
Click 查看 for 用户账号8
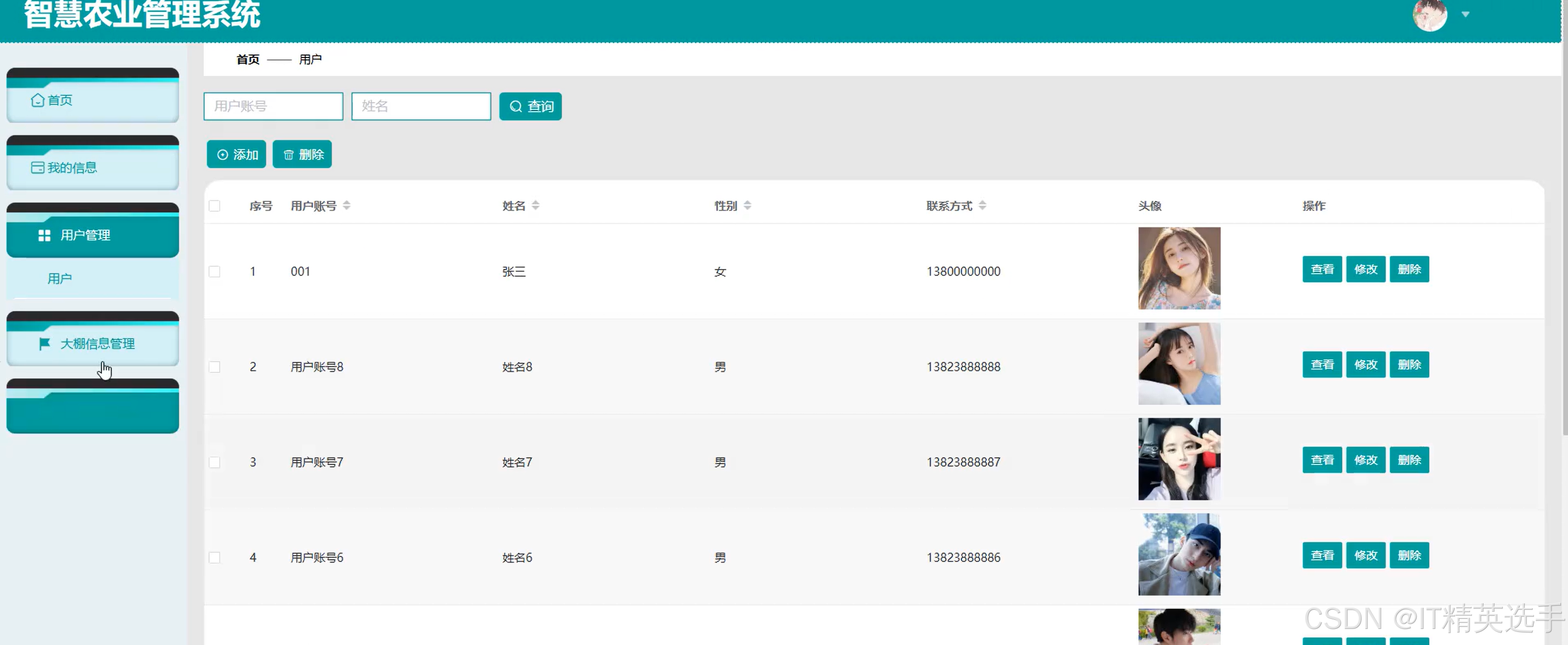[x=1322, y=365]
